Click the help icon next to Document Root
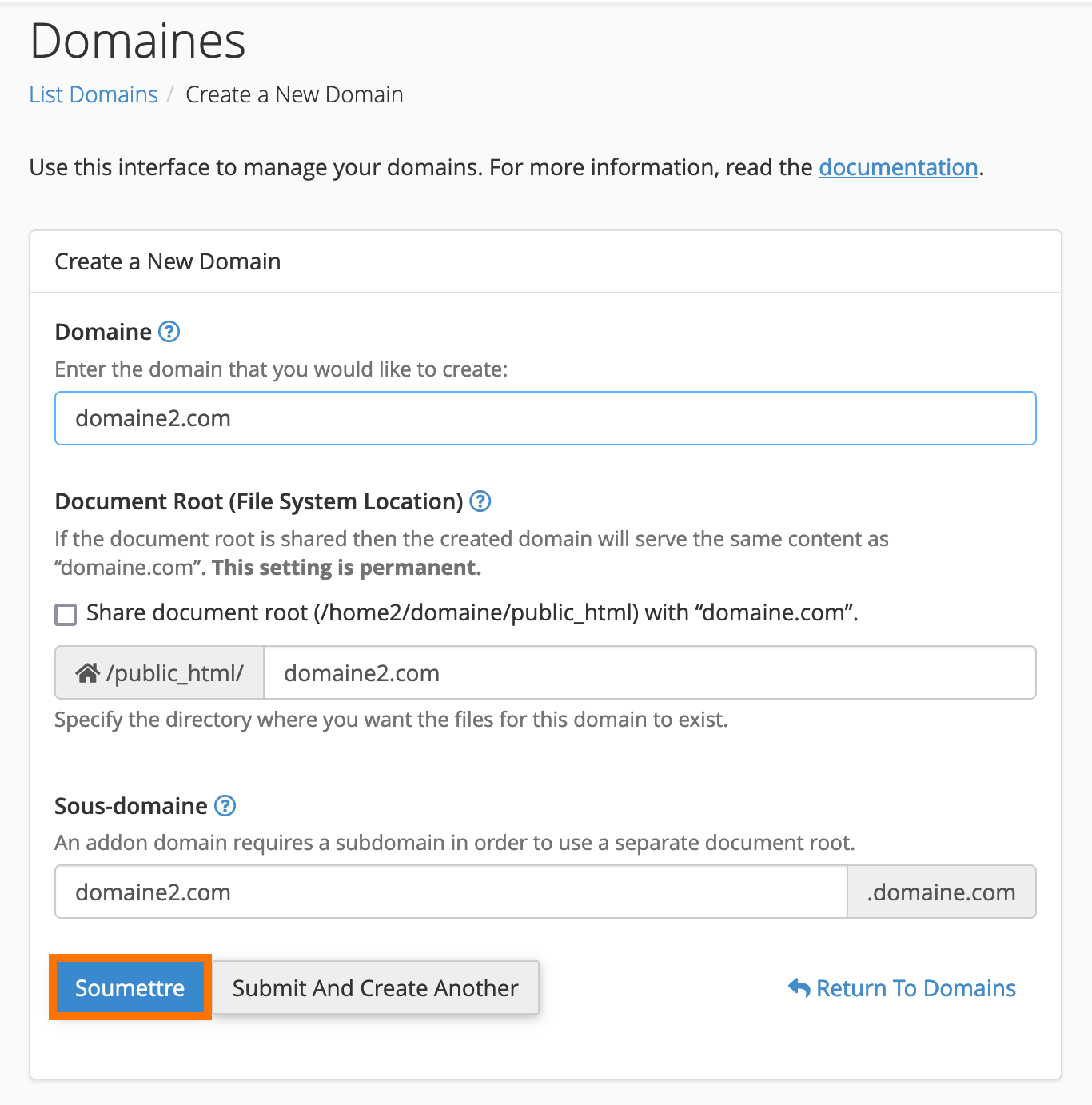 [x=480, y=501]
